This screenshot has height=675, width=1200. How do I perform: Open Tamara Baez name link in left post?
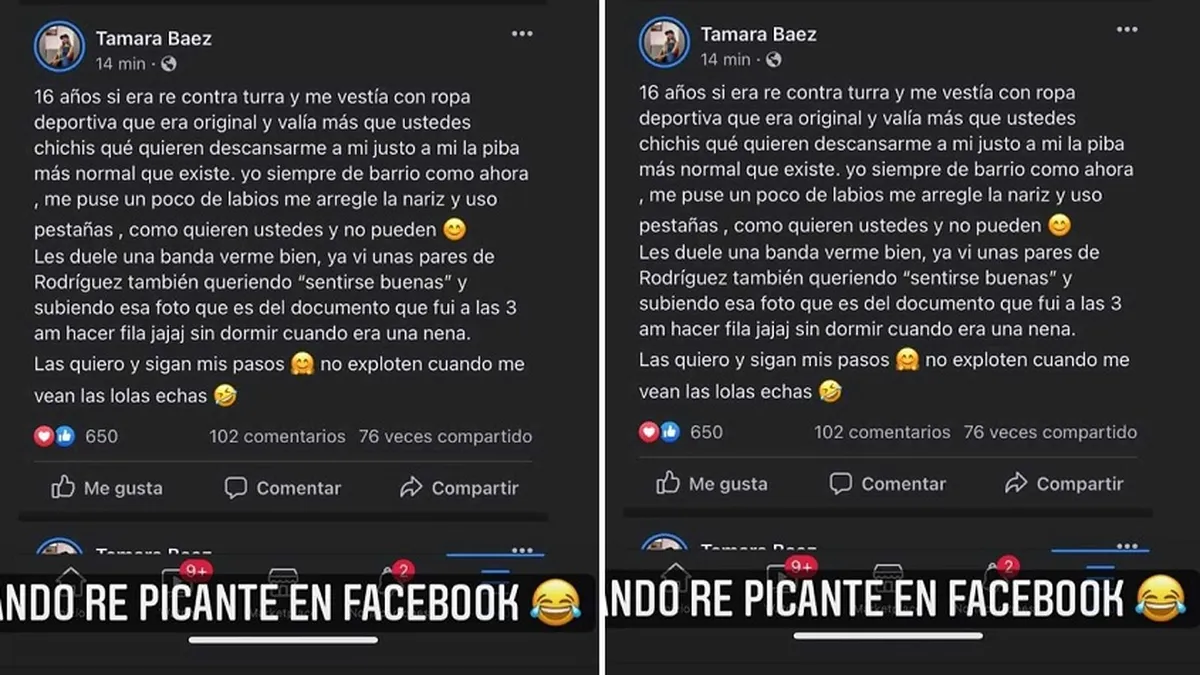[154, 39]
